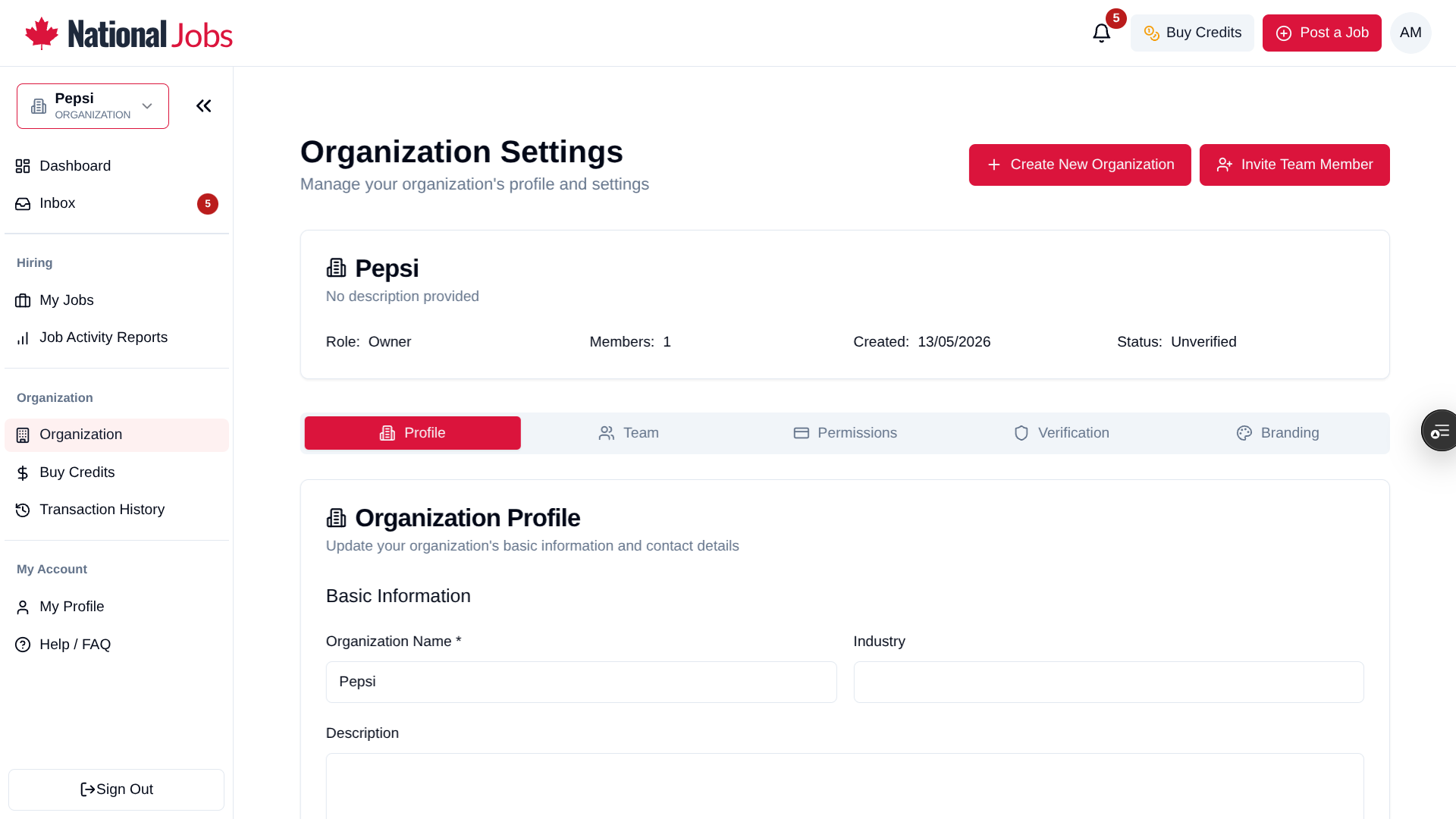The image size is (1456, 819).
Task: Click Buy Credits in the header
Action: tap(1192, 33)
